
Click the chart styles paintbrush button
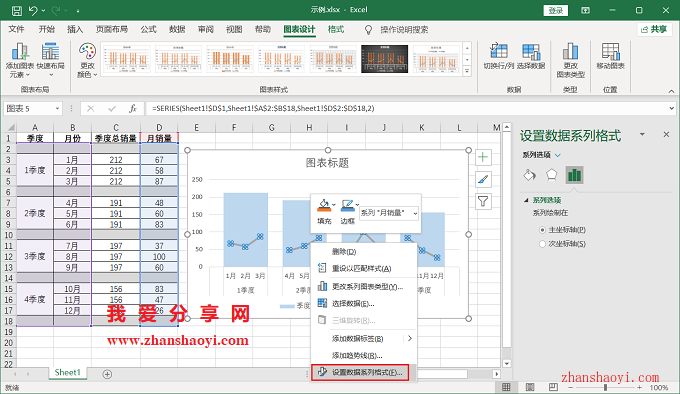tap(483, 179)
